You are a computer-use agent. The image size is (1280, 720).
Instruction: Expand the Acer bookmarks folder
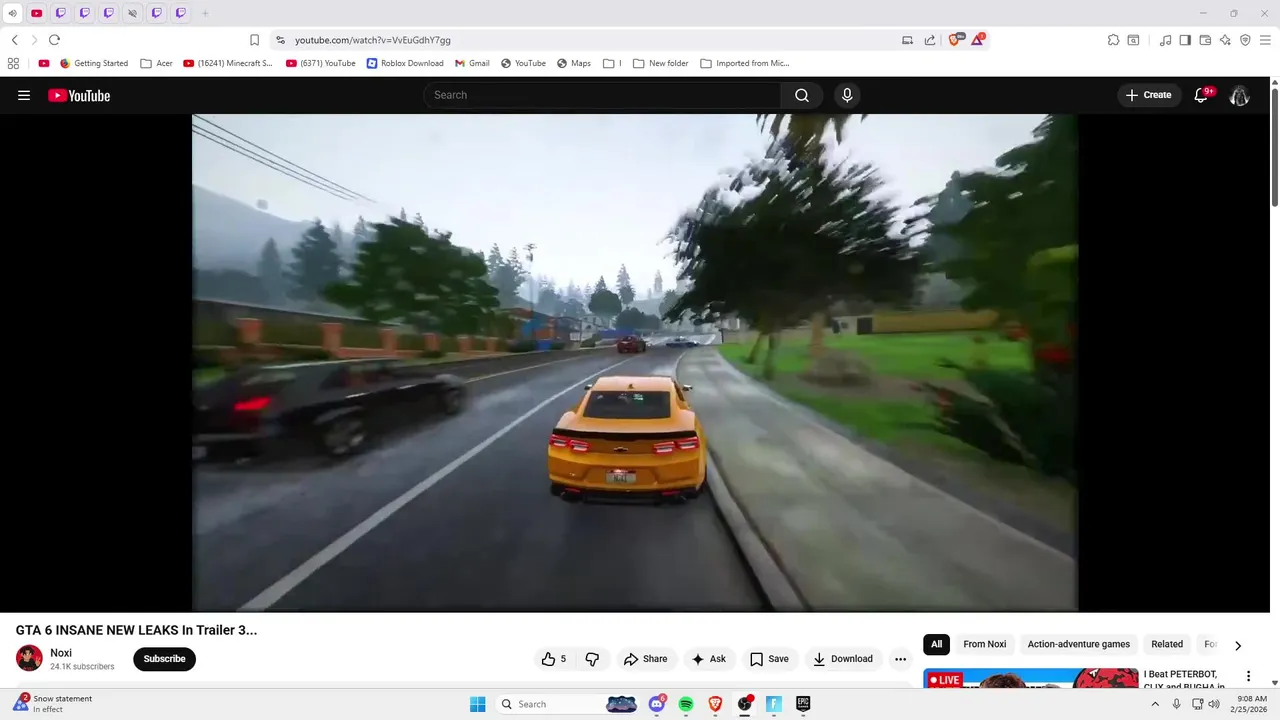pyautogui.click(x=157, y=63)
